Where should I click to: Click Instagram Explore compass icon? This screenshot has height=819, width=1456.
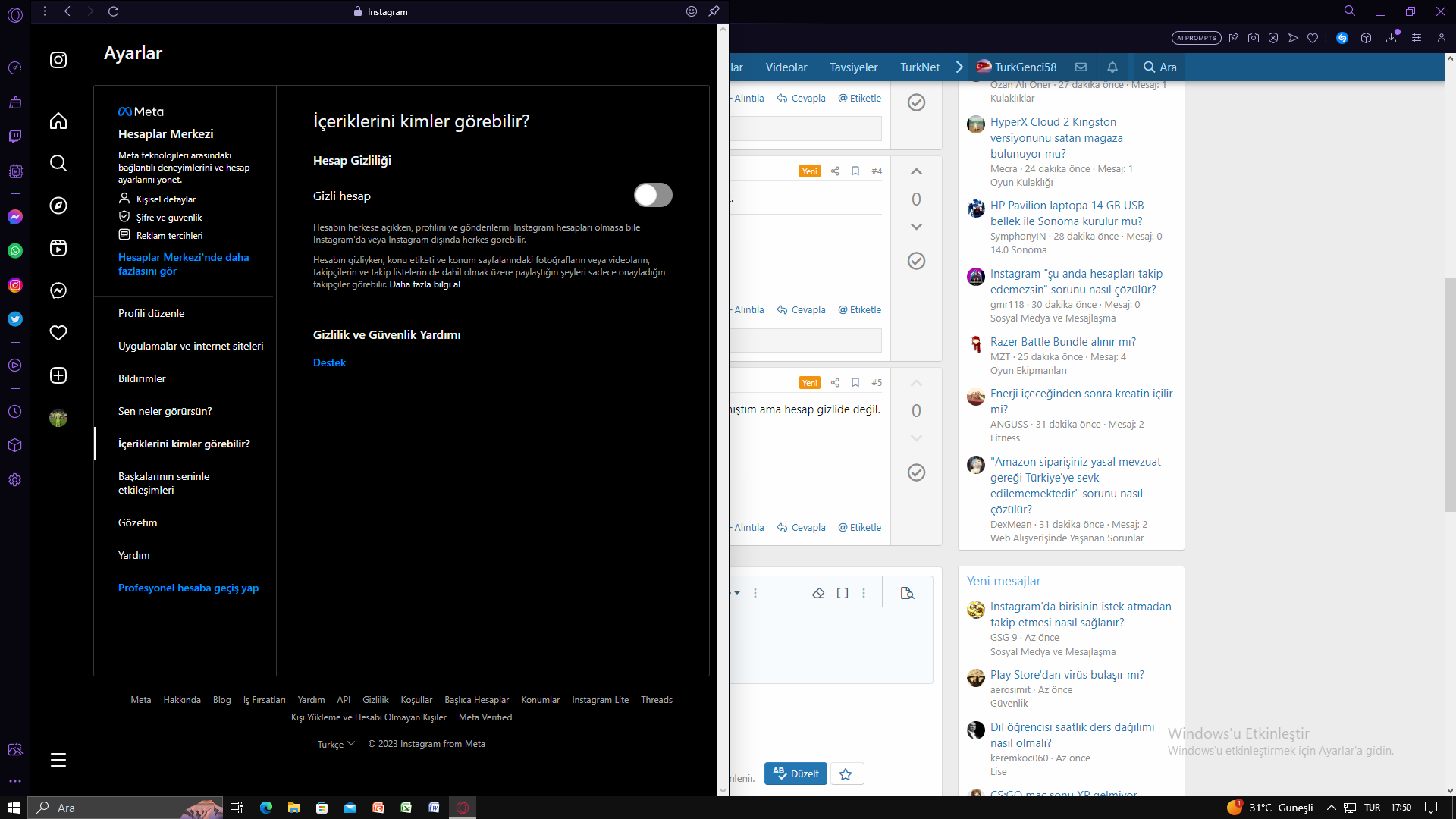tap(58, 206)
